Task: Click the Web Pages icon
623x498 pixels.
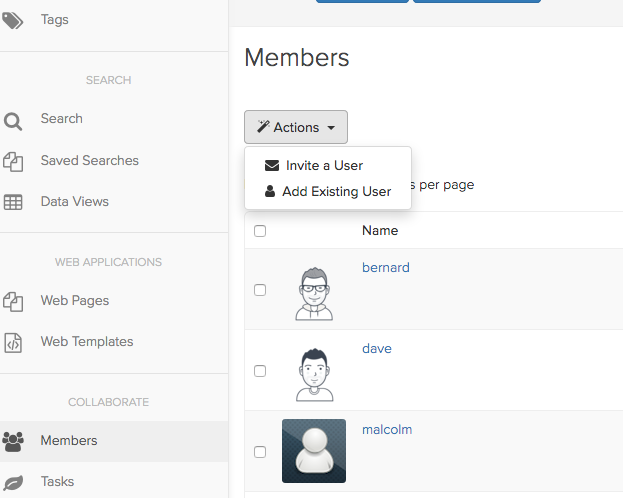Action: pos(13,301)
